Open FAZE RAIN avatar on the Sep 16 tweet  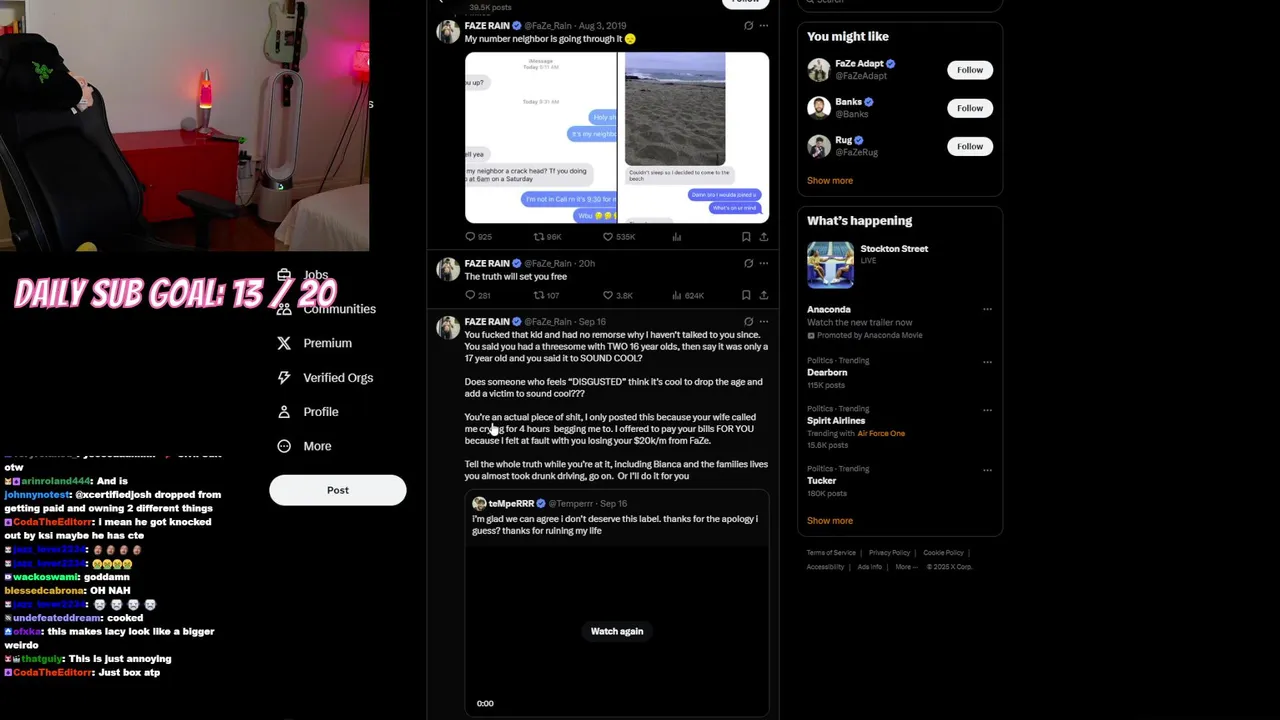click(448, 327)
